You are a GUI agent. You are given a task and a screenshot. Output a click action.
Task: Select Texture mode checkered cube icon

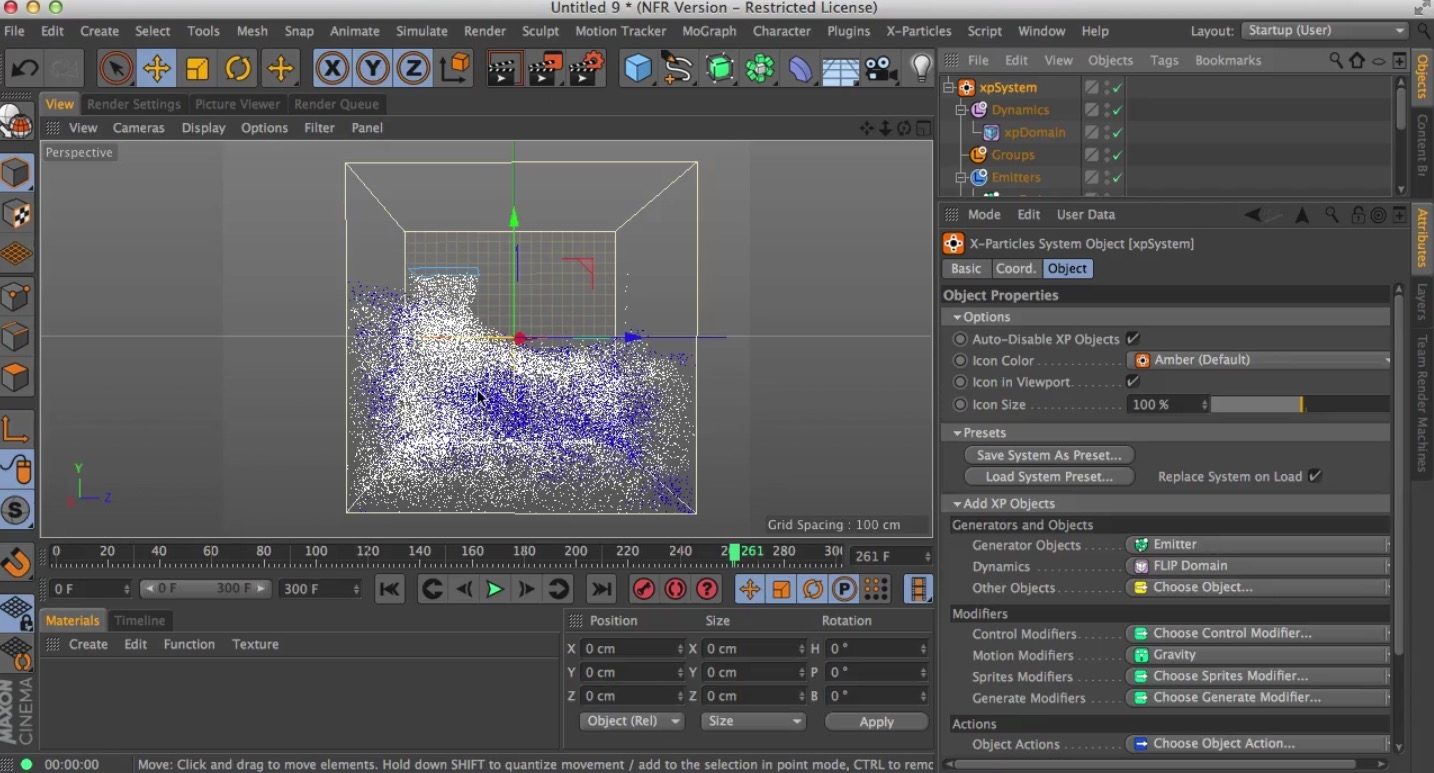tap(15, 214)
